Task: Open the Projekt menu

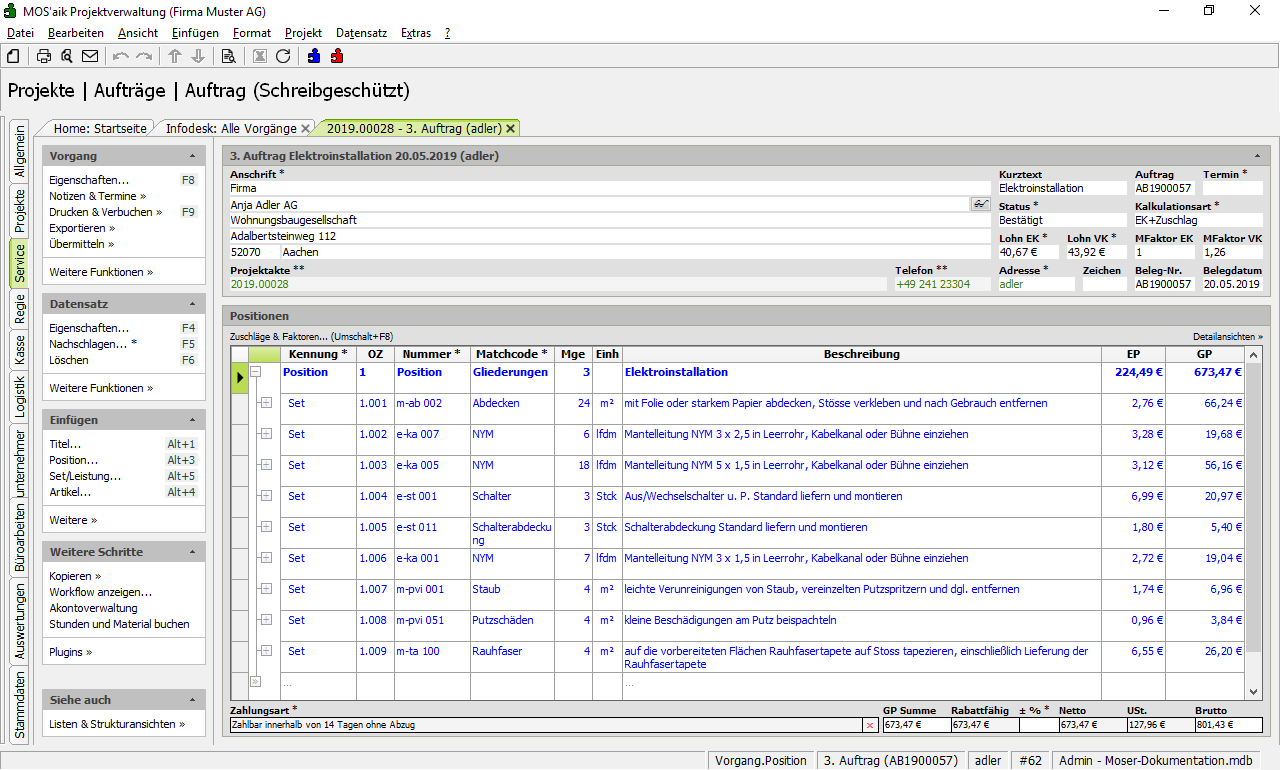Action: click(x=303, y=33)
